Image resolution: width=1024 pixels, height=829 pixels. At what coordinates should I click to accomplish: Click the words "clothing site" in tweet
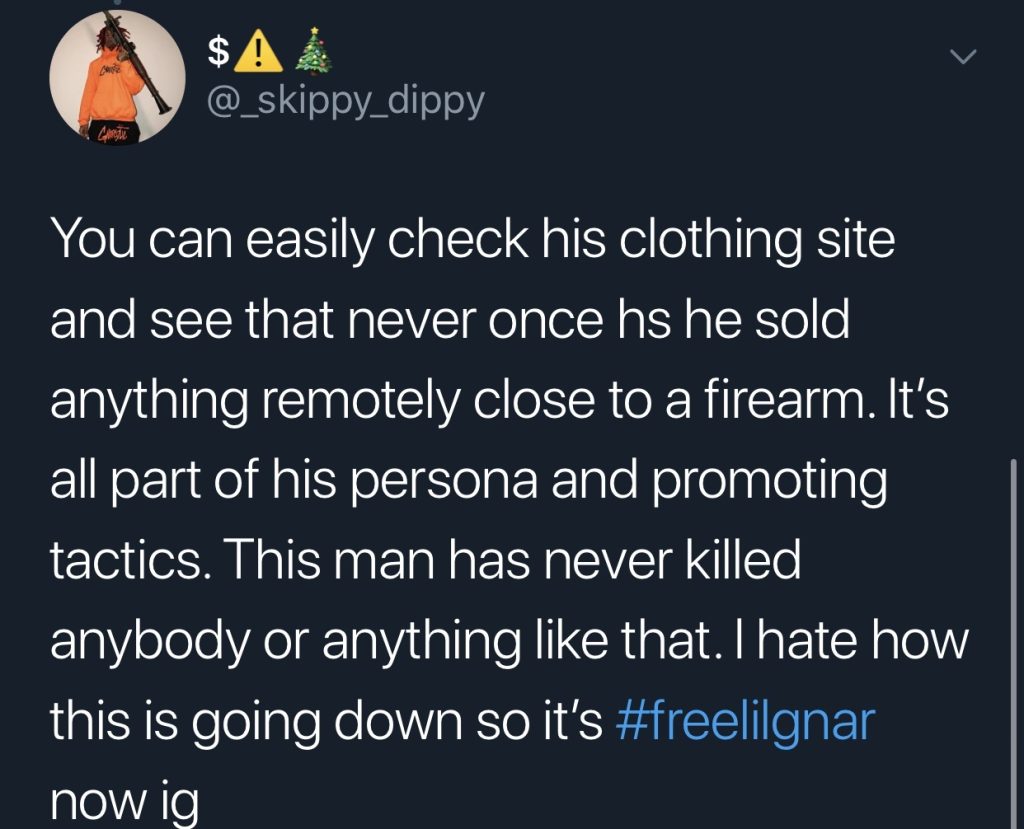[x=757, y=240]
